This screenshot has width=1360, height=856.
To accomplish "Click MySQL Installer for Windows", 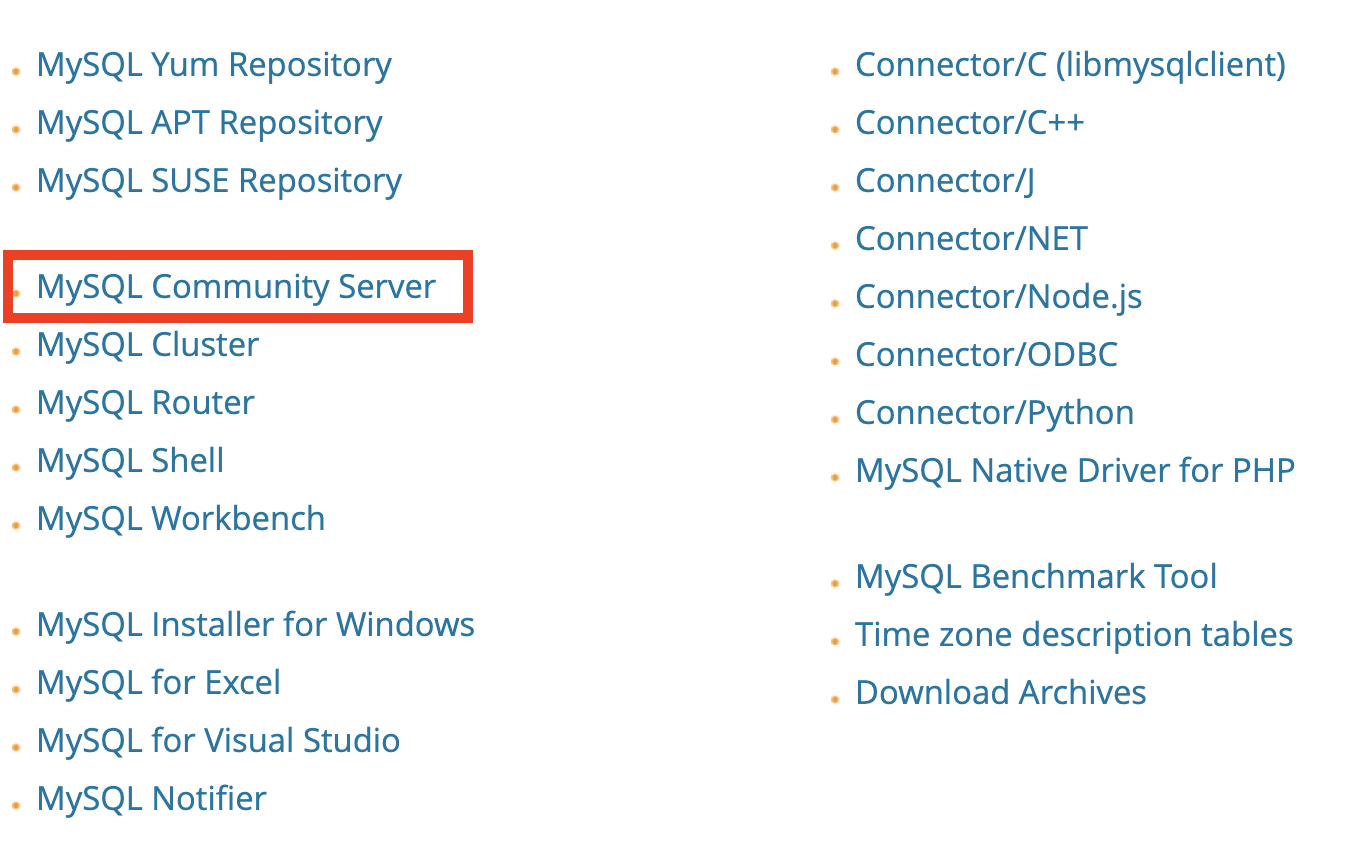I will pyautogui.click(x=255, y=624).
